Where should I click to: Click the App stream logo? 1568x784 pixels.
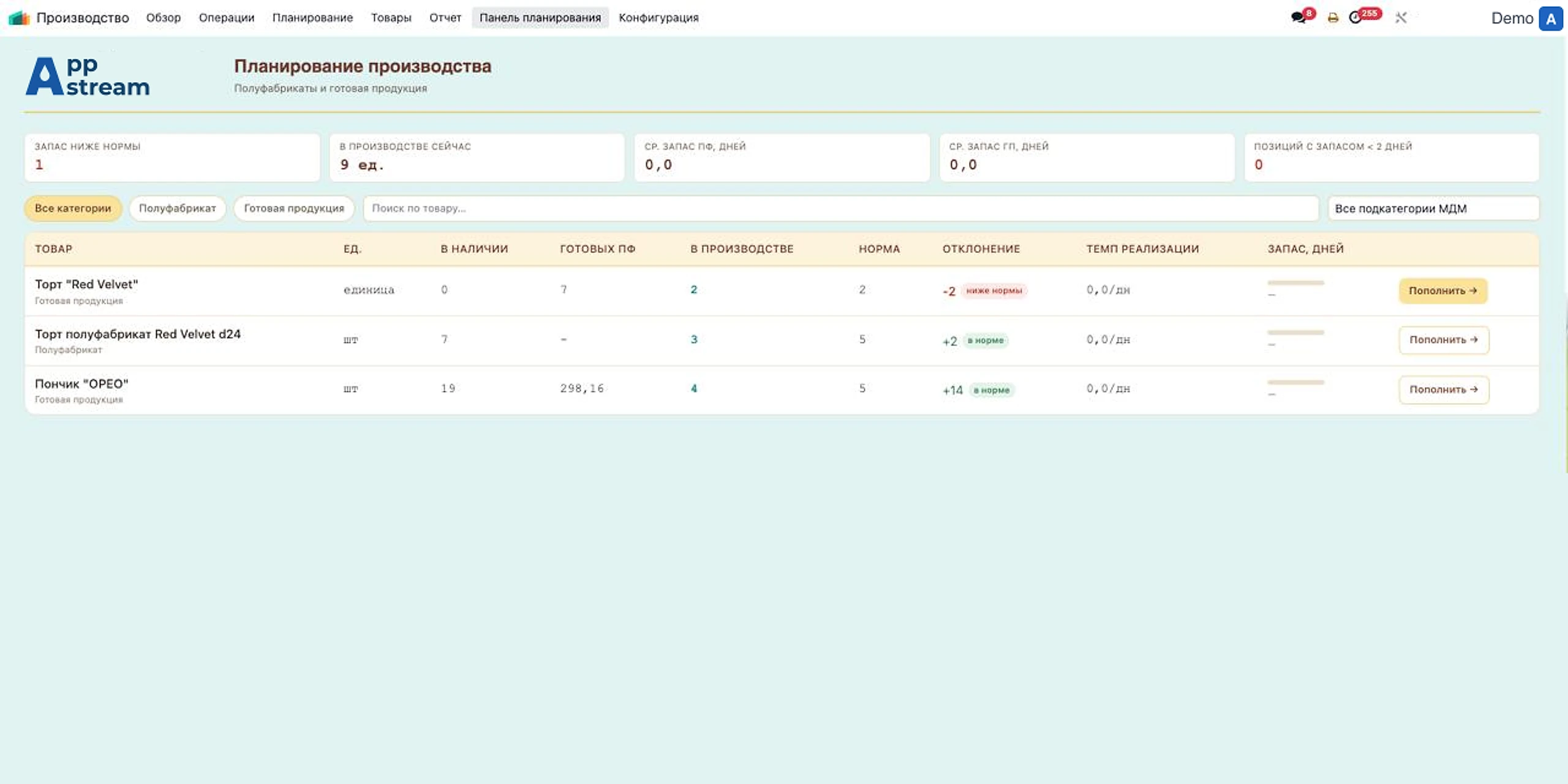coord(88,76)
